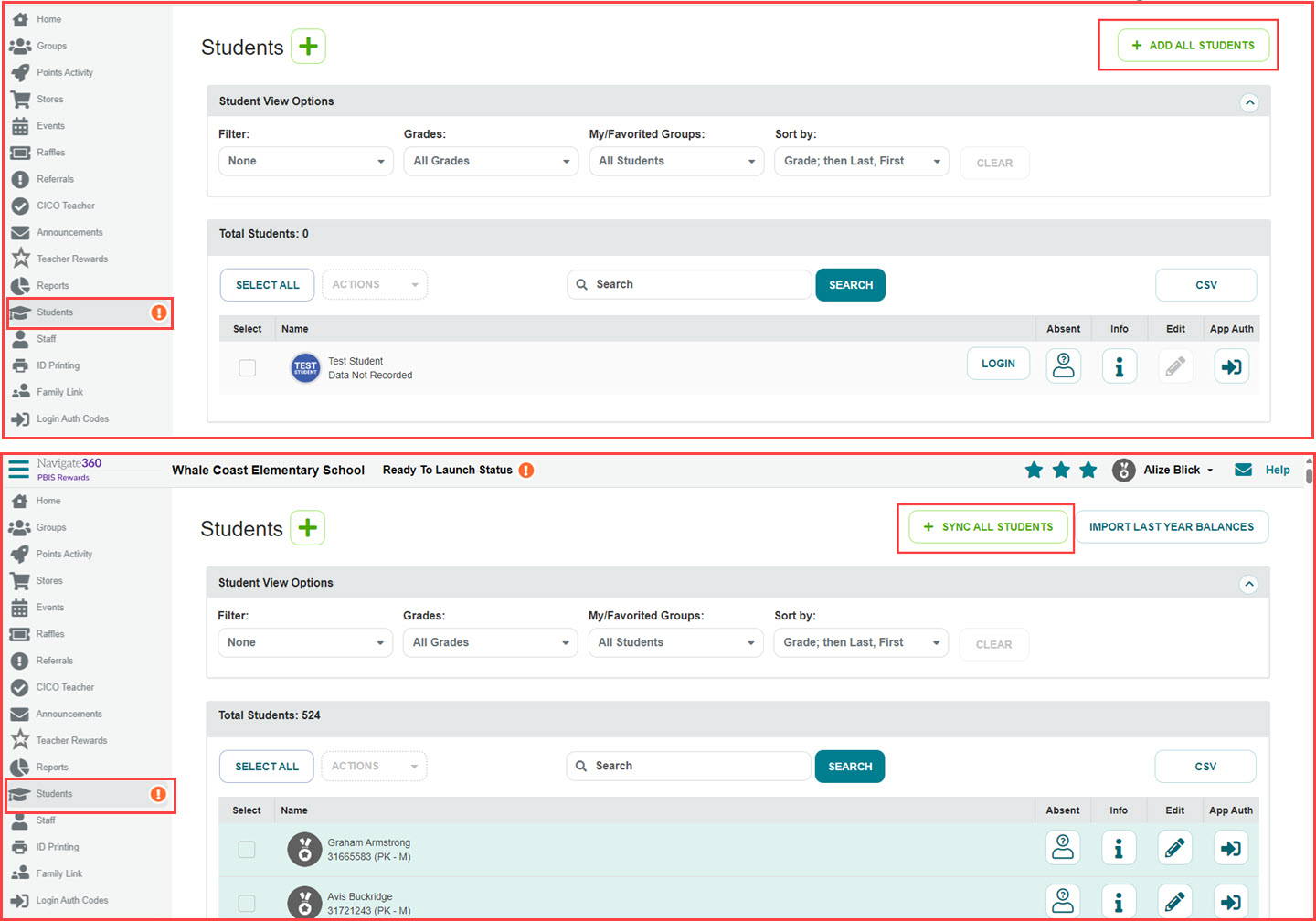
Task: Click the vertical scrollbar at the right edge
Action: click(1310, 475)
